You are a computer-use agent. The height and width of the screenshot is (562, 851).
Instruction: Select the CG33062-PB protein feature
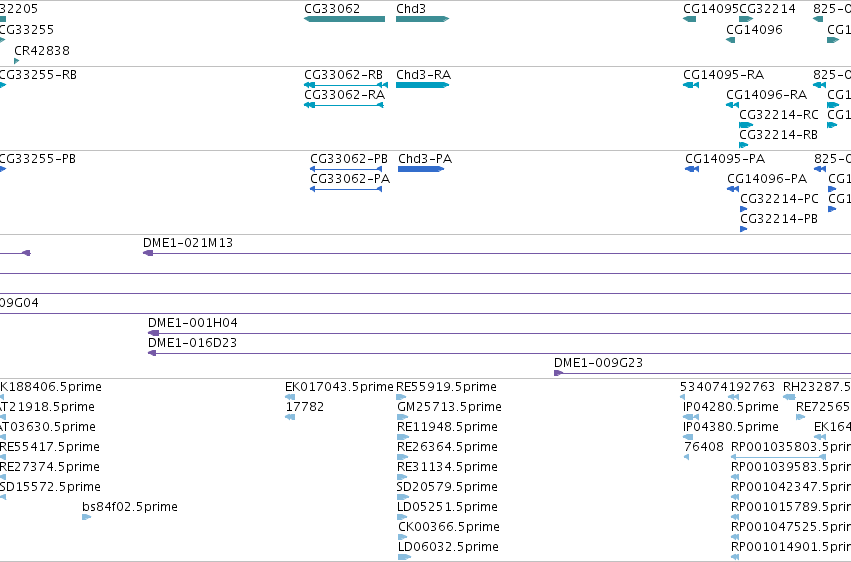click(346, 169)
